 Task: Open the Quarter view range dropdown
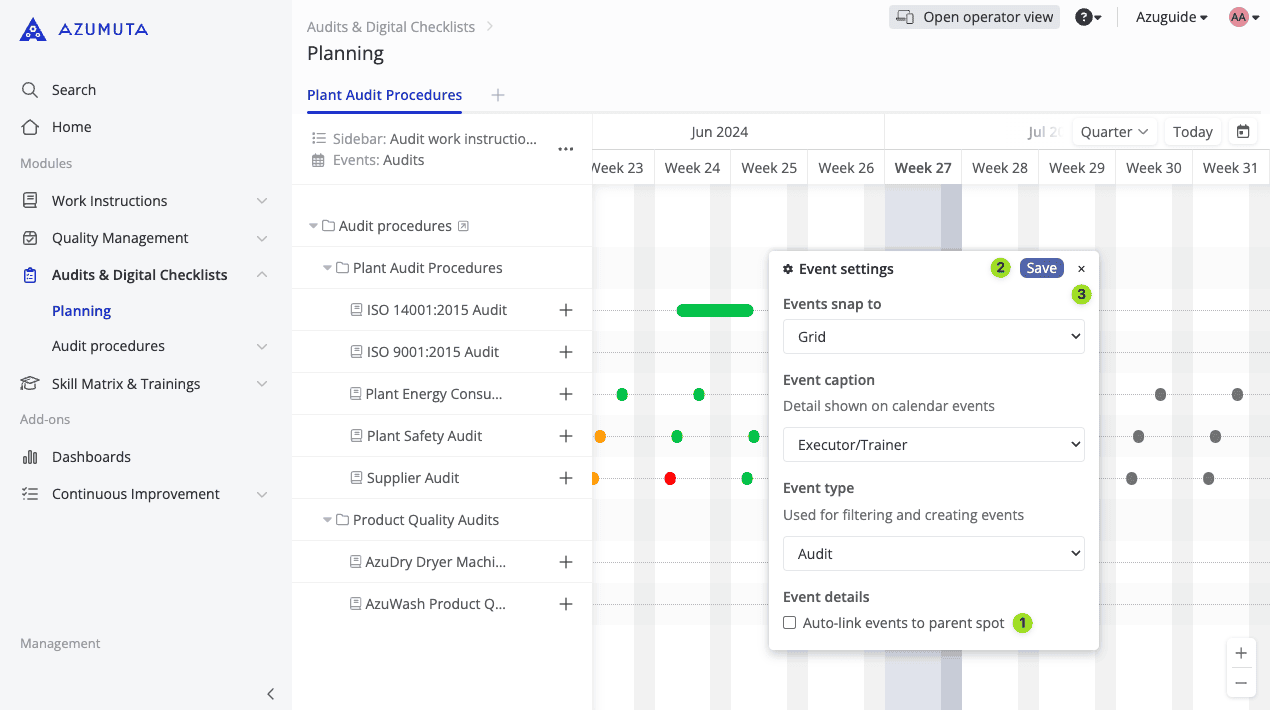[1114, 132]
